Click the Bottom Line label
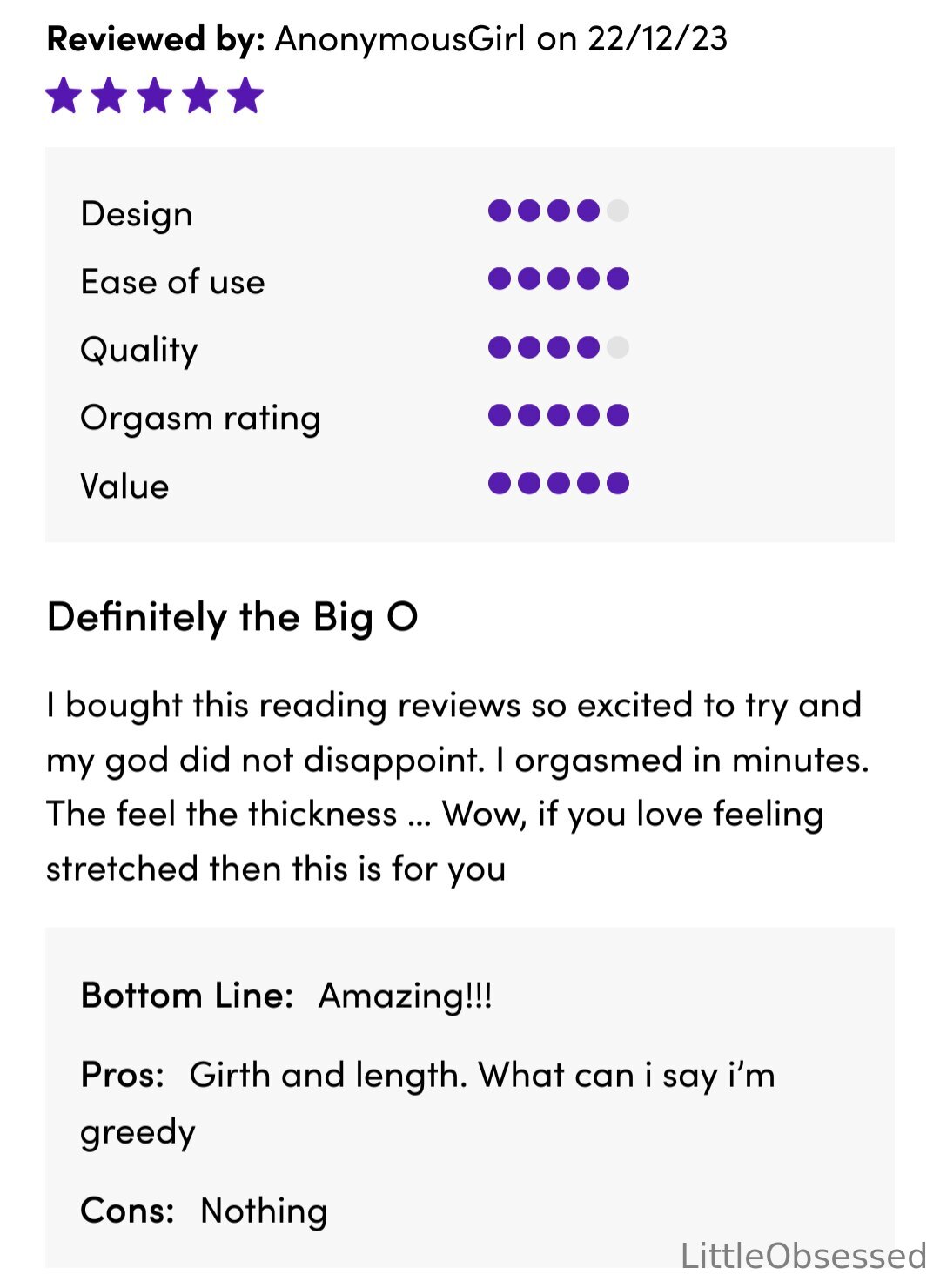 (187, 995)
